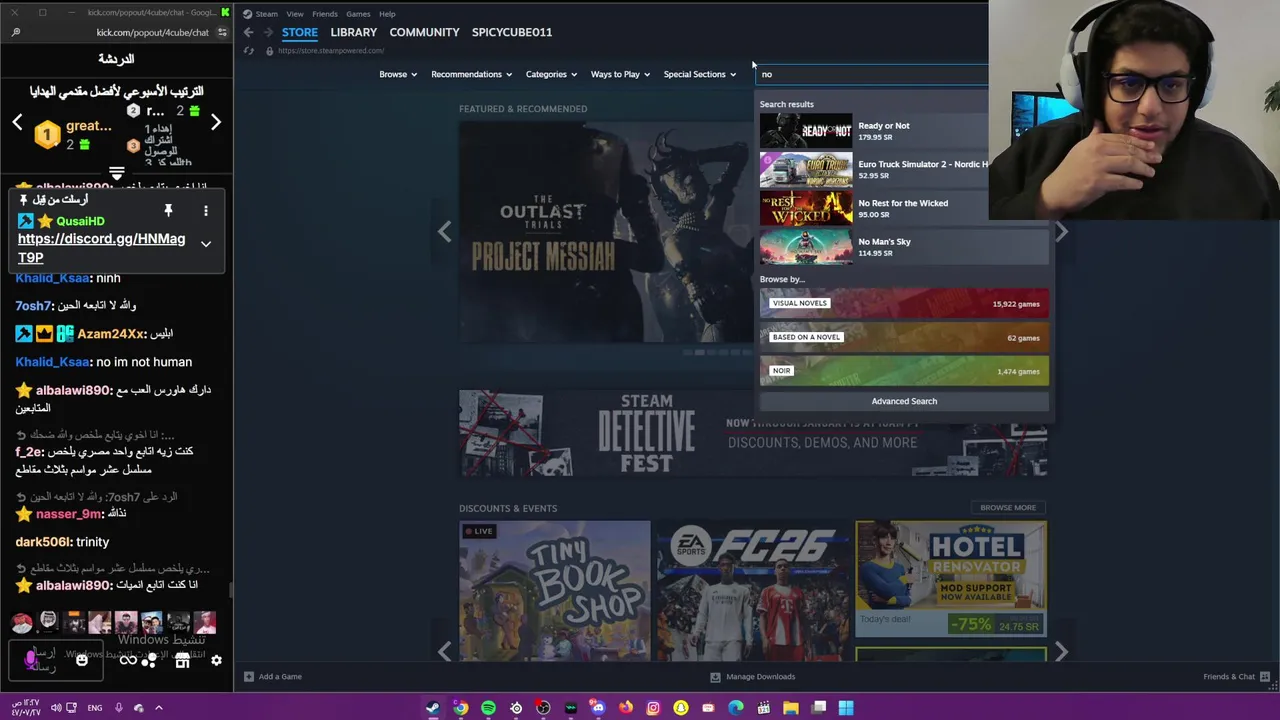Expand the Browse dropdown
This screenshot has height=720, width=1280.
pos(398,74)
